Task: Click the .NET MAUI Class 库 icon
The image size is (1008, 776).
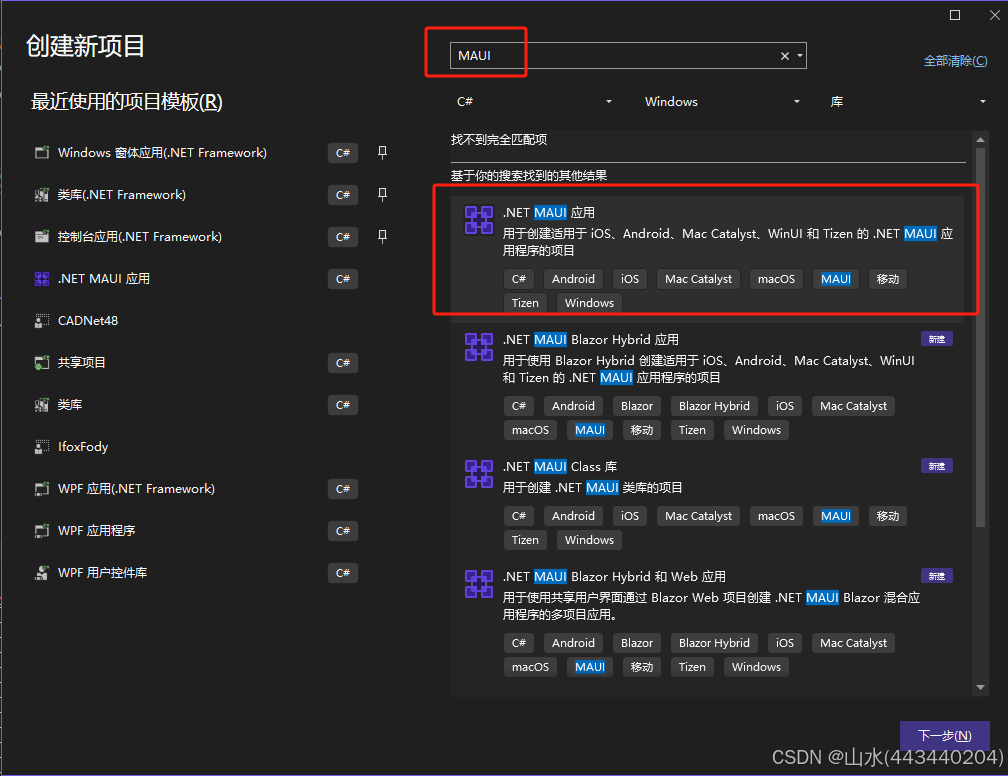Action: 479,474
